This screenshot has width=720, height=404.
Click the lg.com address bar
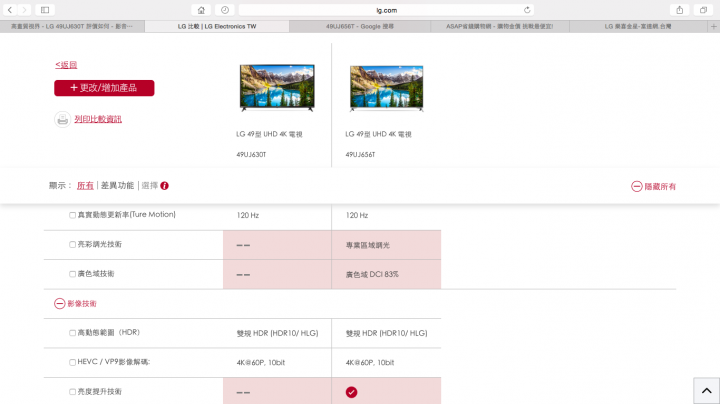[x=387, y=10]
